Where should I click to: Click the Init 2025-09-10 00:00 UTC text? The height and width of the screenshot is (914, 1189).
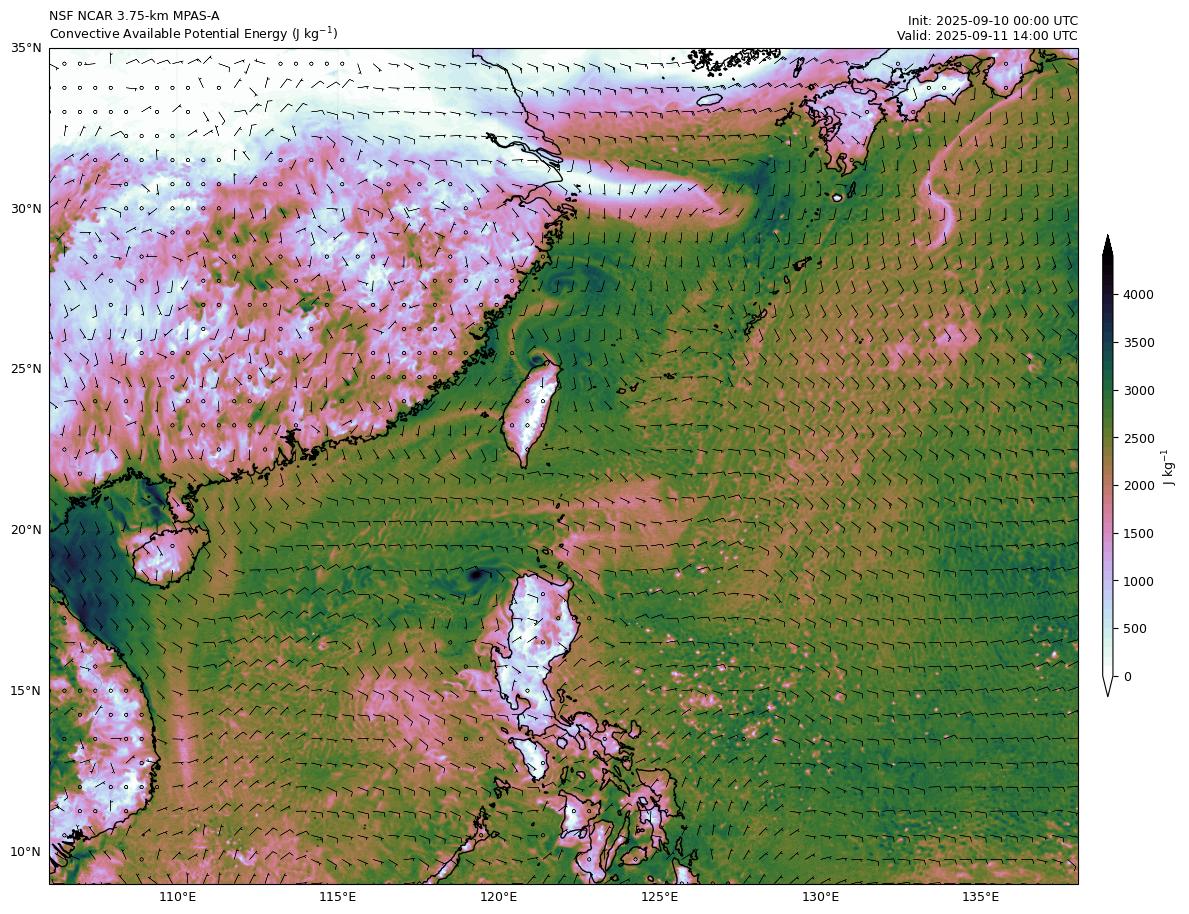992,20
